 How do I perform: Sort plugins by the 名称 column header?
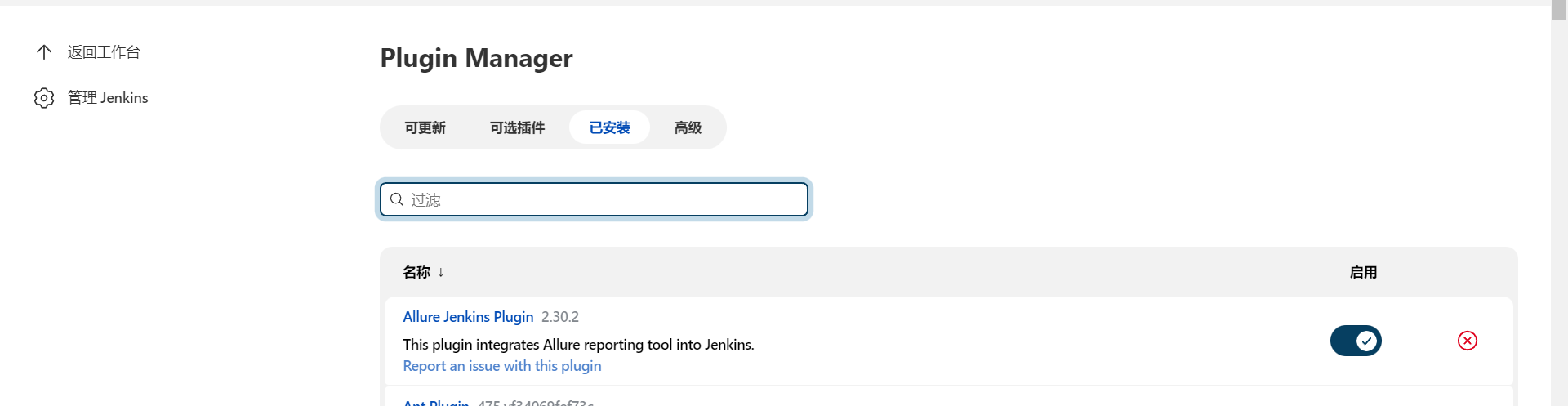coord(416,272)
